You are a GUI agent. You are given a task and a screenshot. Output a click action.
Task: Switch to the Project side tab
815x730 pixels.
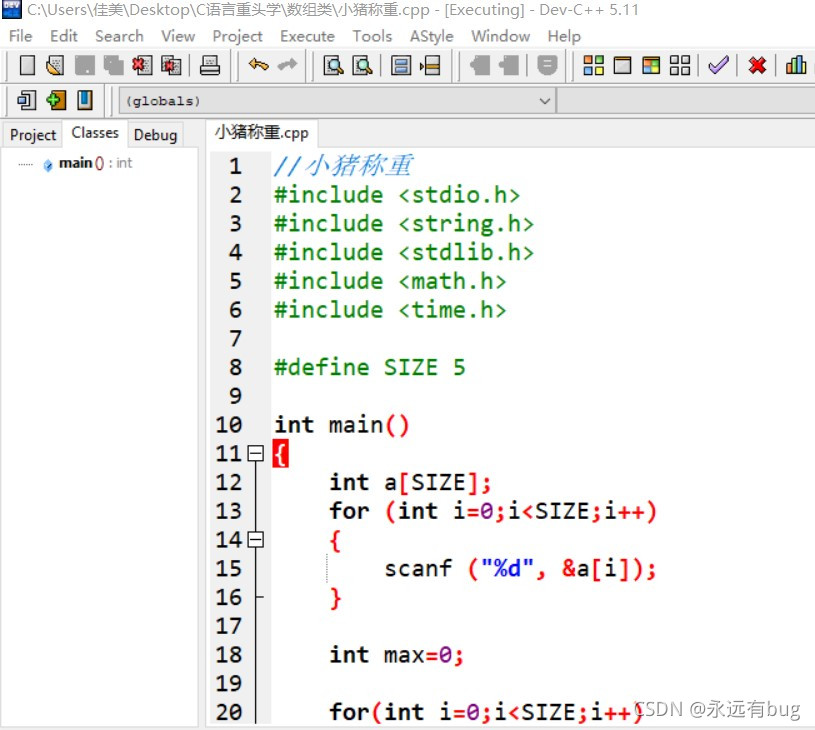(33, 135)
